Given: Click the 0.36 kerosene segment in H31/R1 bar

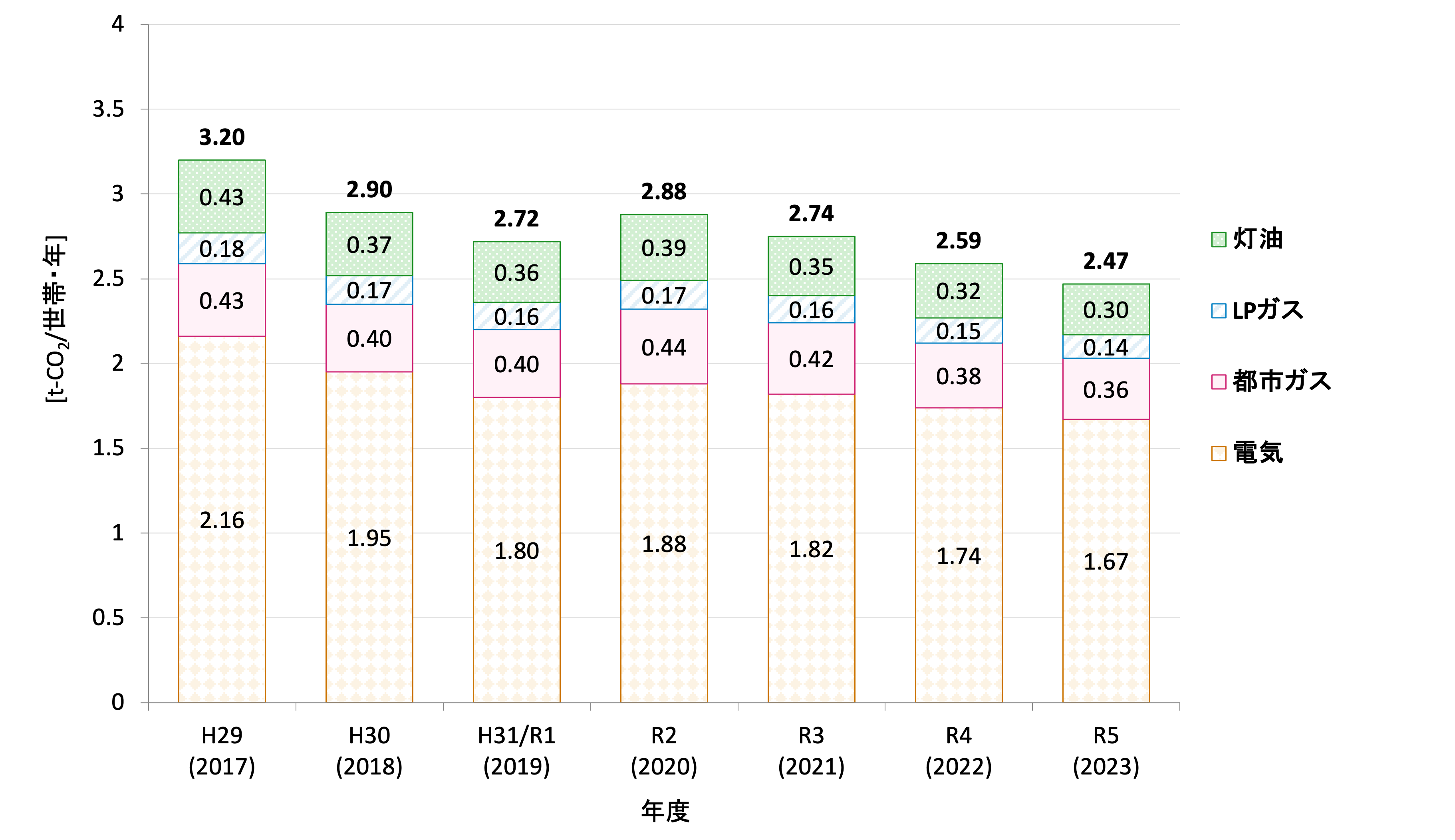Looking at the screenshot, I should [x=516, y=273].
